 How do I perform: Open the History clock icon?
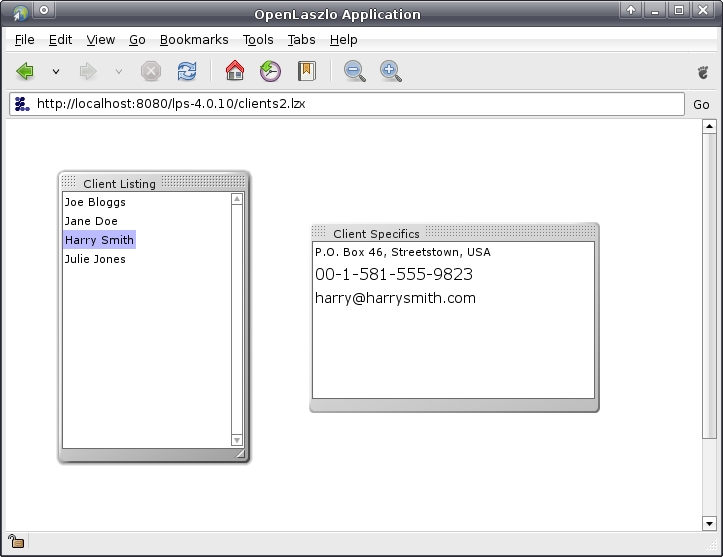pyautogui.click(x=270, y=71)
